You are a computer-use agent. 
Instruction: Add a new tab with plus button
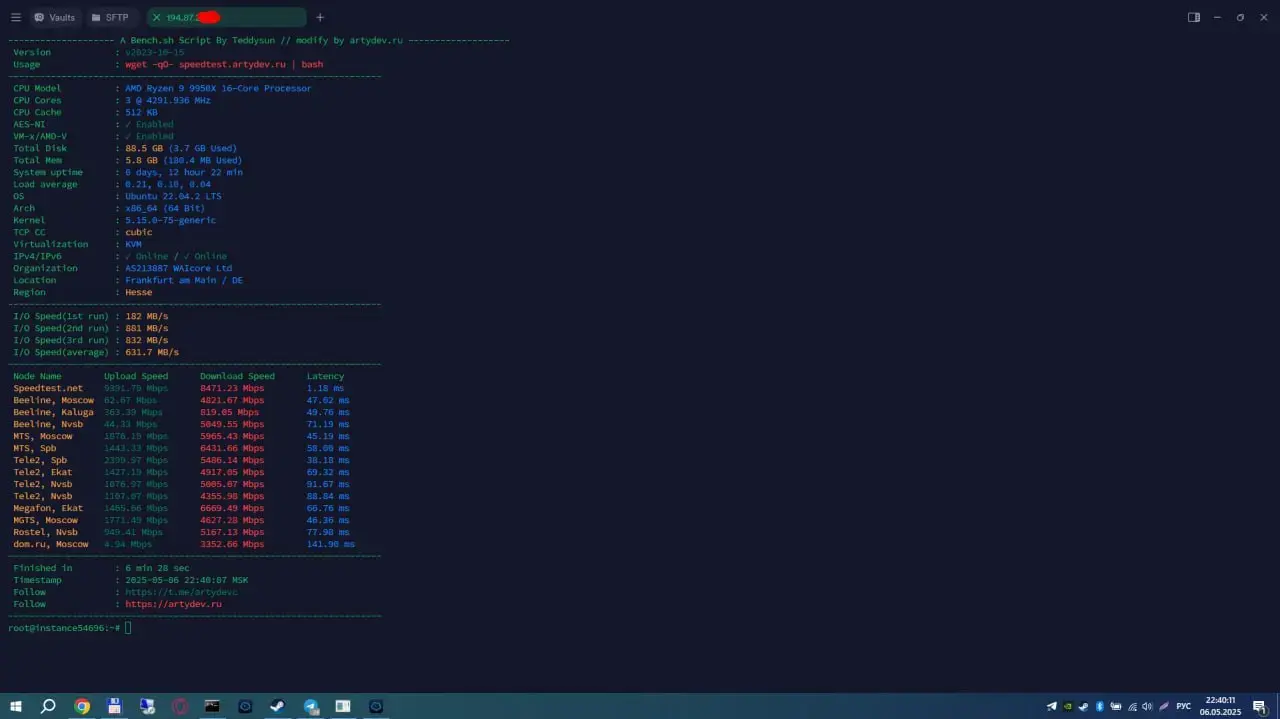pyautogui.click(x=320, y=17)
